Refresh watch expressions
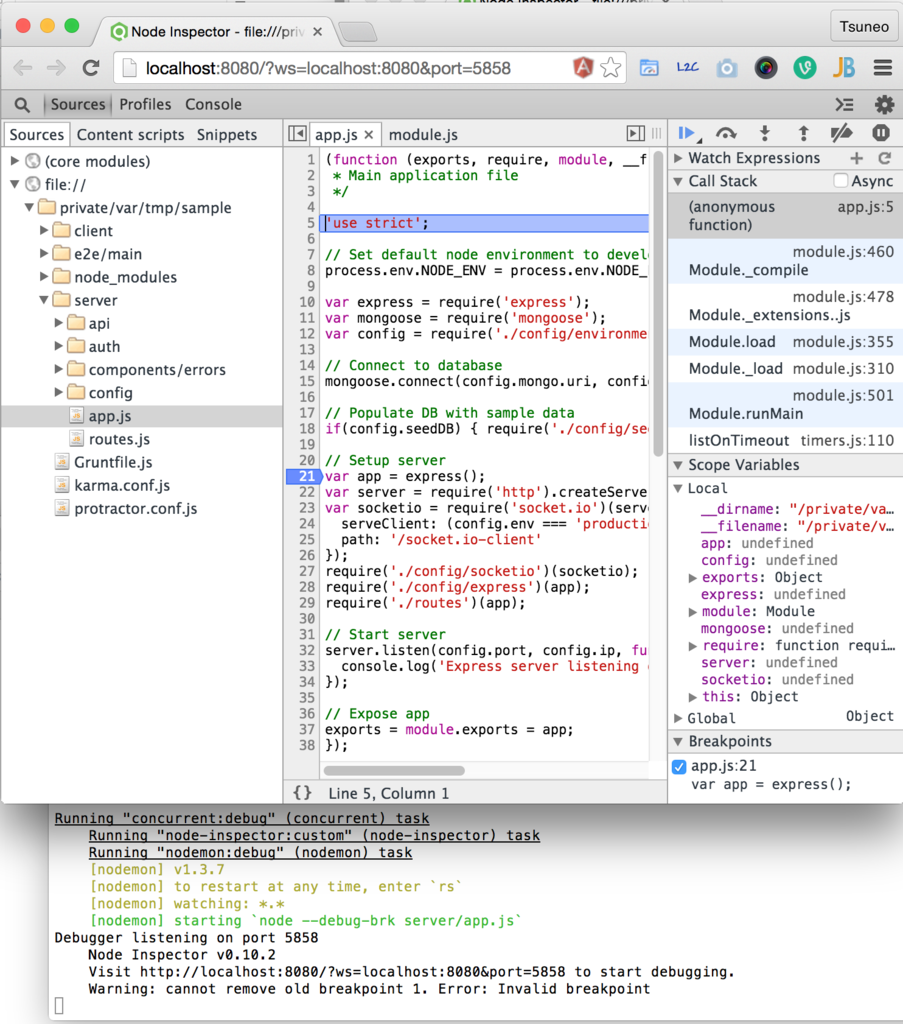Viewport: 903px width, 1024px height. (885, 158)
